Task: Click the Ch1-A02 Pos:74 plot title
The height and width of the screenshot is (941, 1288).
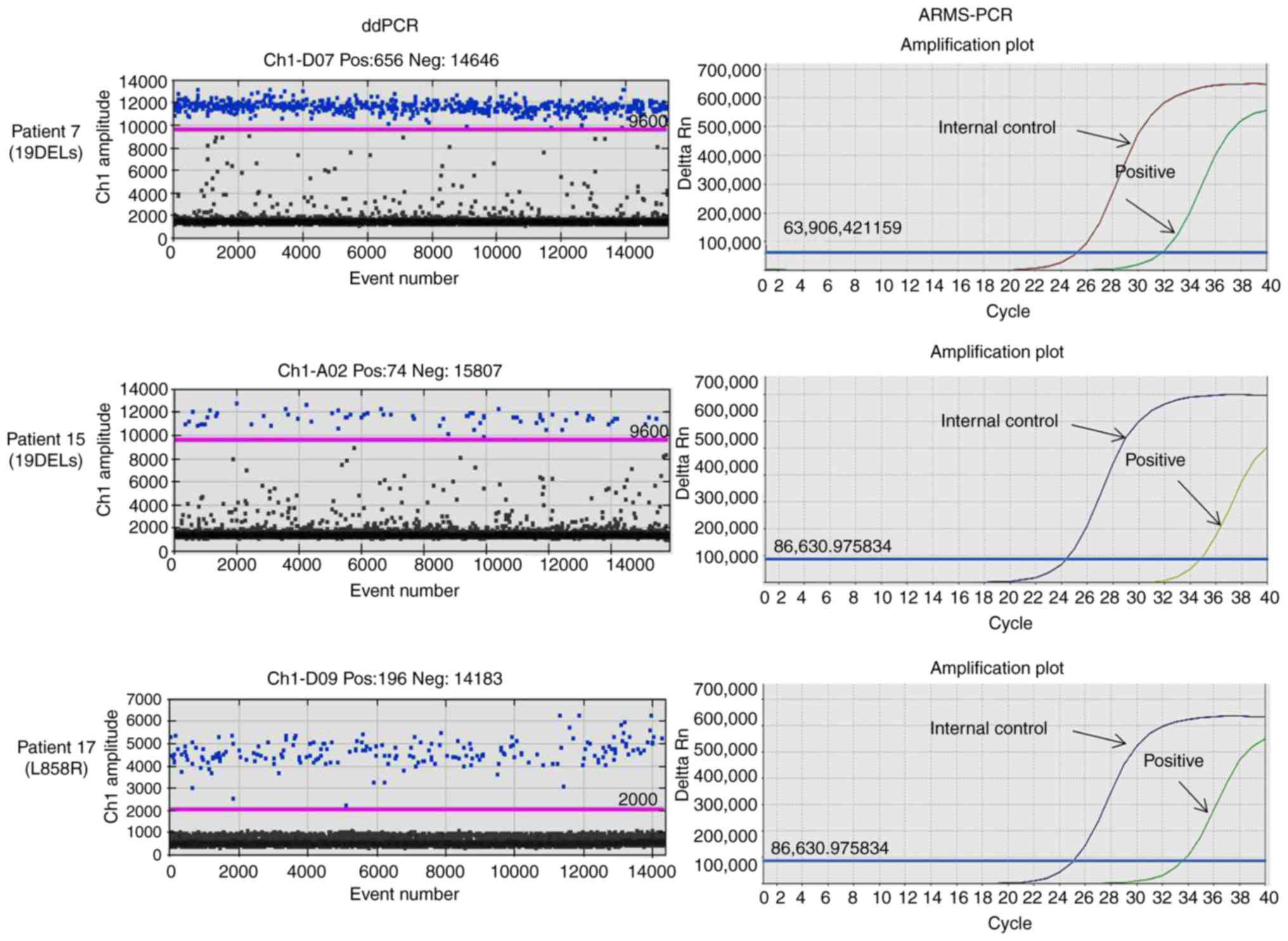Action: point(389,370)
